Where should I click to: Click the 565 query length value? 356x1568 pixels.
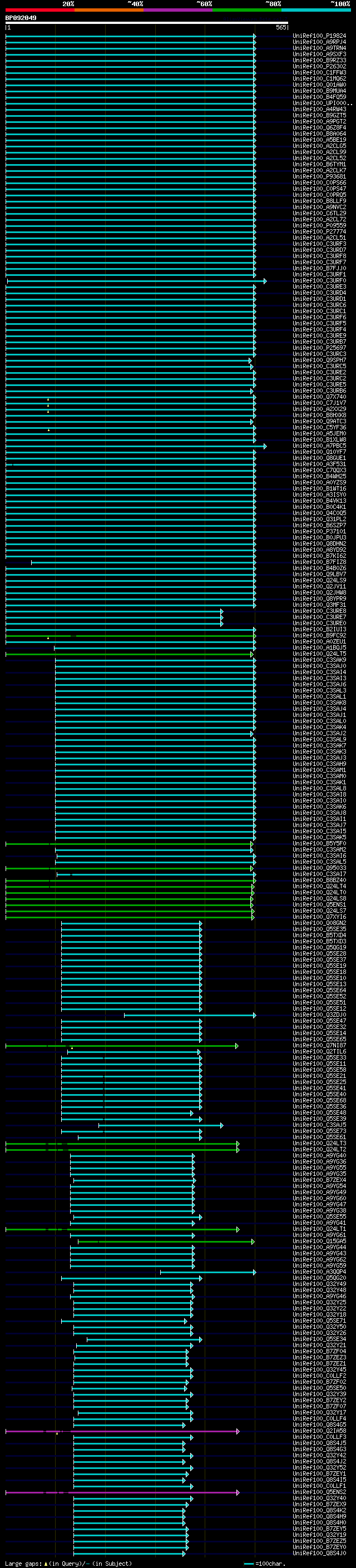(280, 27)
